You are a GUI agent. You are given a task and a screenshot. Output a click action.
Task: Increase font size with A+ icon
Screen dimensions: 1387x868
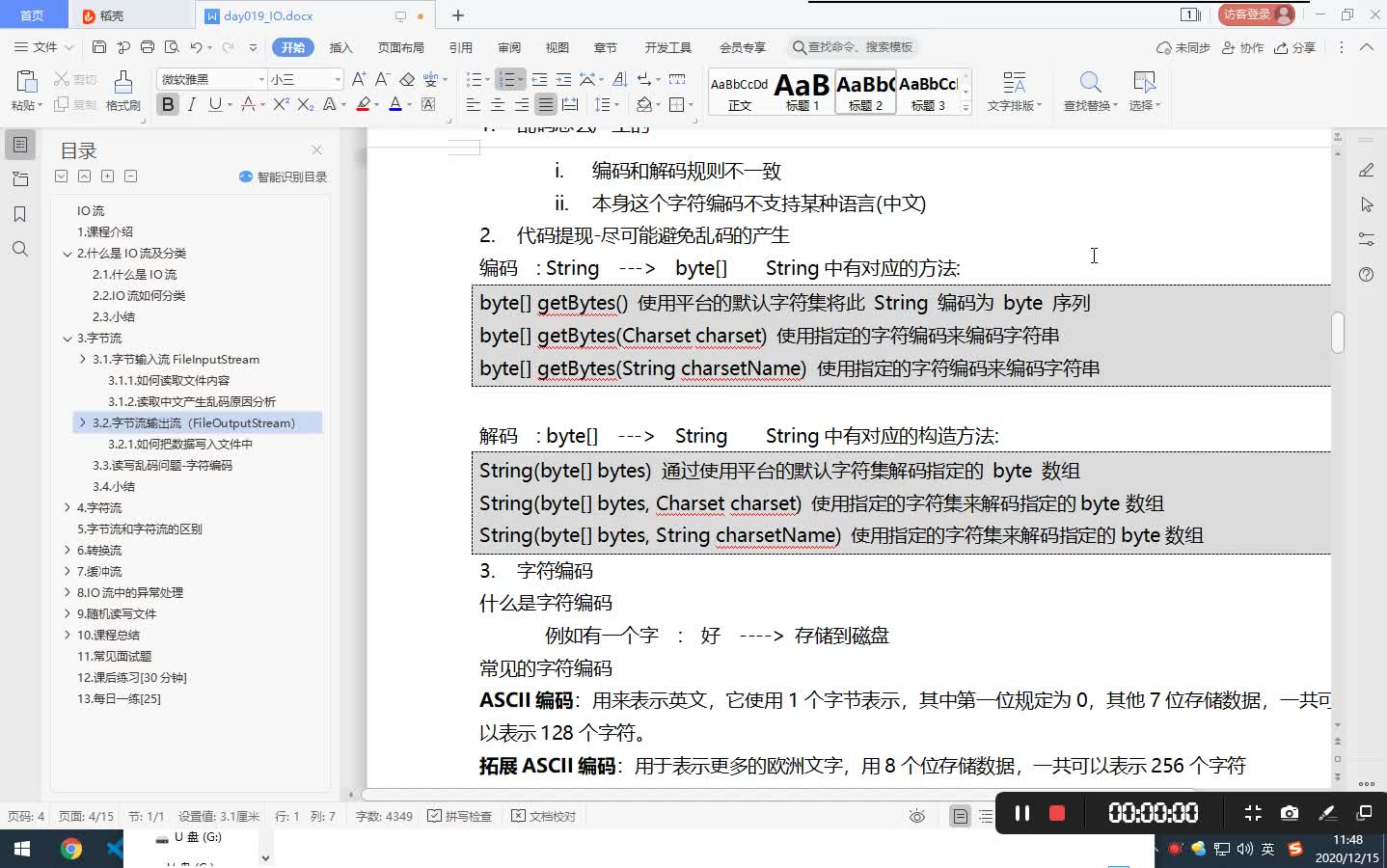tap(359, 79)
